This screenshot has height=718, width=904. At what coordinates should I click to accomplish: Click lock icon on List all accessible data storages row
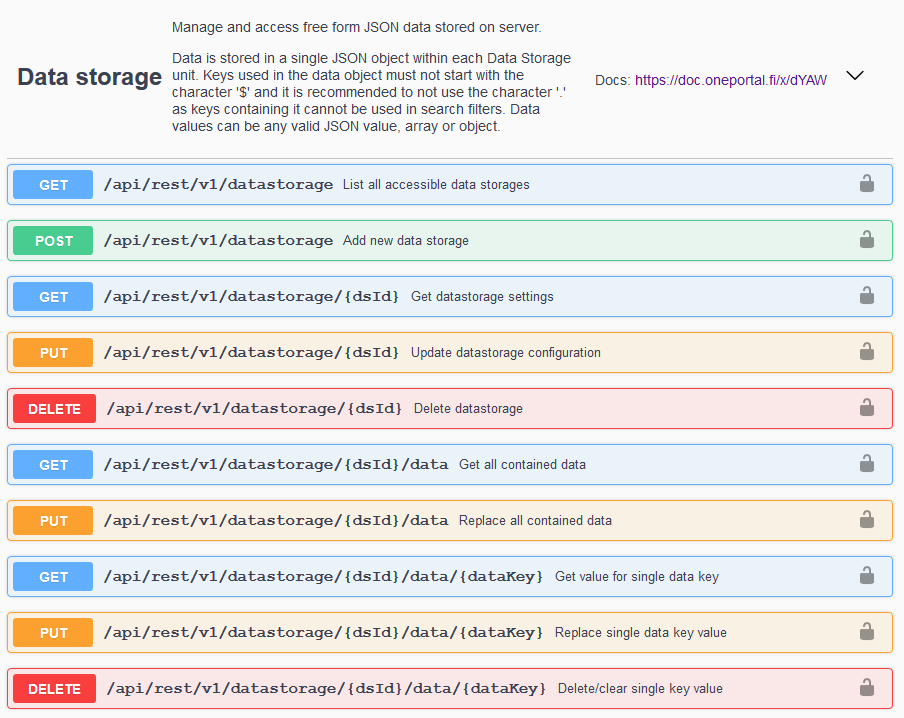point(866,184)
